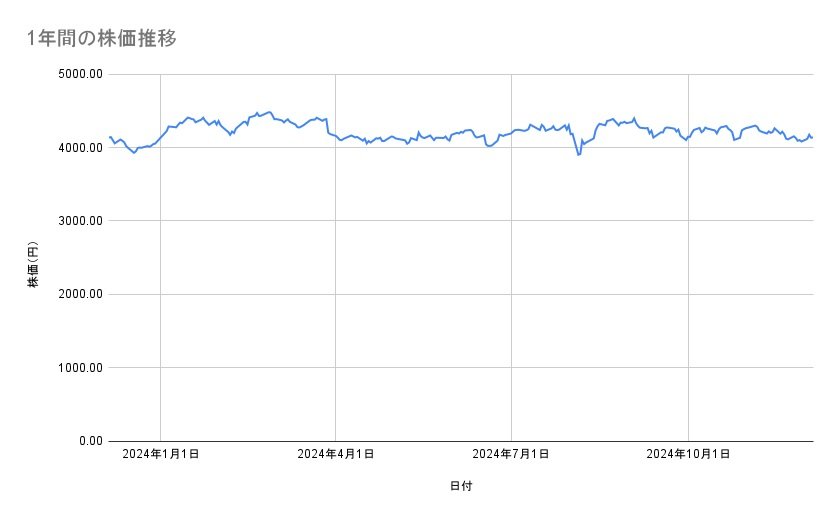Select the 2024年7月1日 x-axis date label
This screenshot has width=839, height=519.
coord(511,455)
